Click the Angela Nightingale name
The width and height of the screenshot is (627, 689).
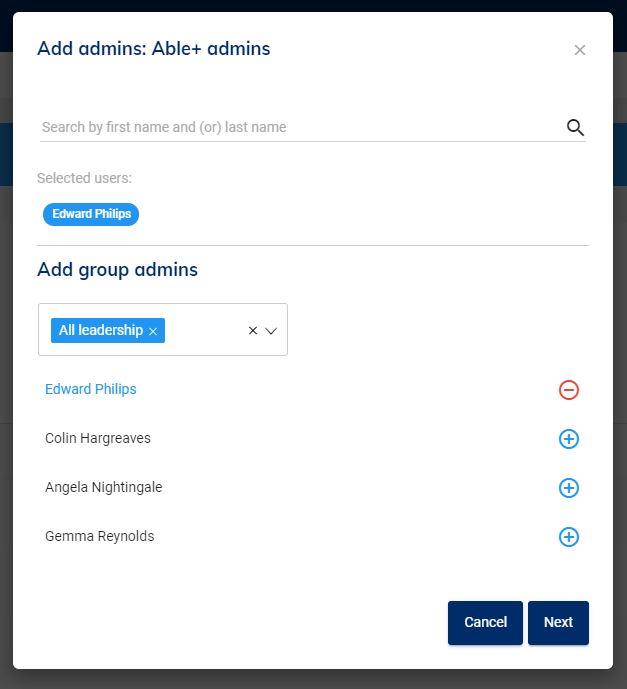103,487
